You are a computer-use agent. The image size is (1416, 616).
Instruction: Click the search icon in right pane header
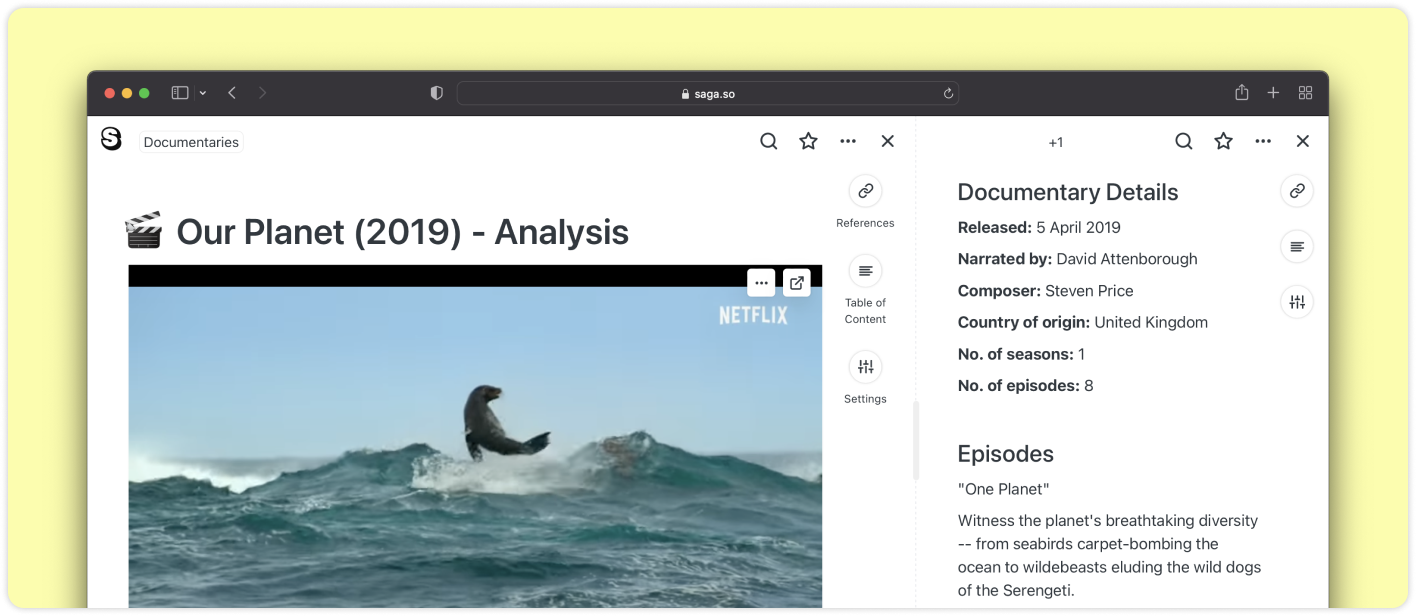(x=1183, y=142)
